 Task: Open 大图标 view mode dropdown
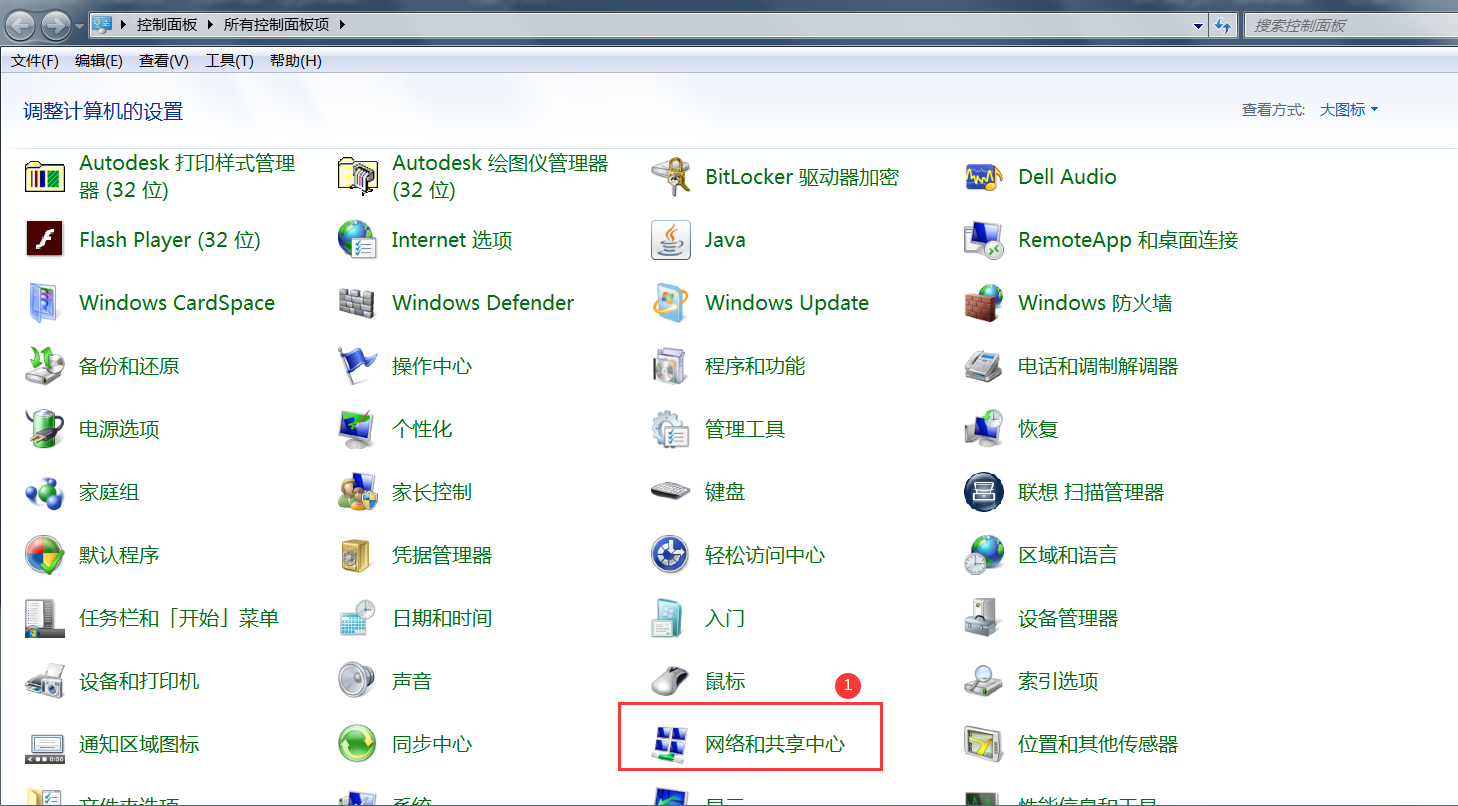[x=1349, y=110]
